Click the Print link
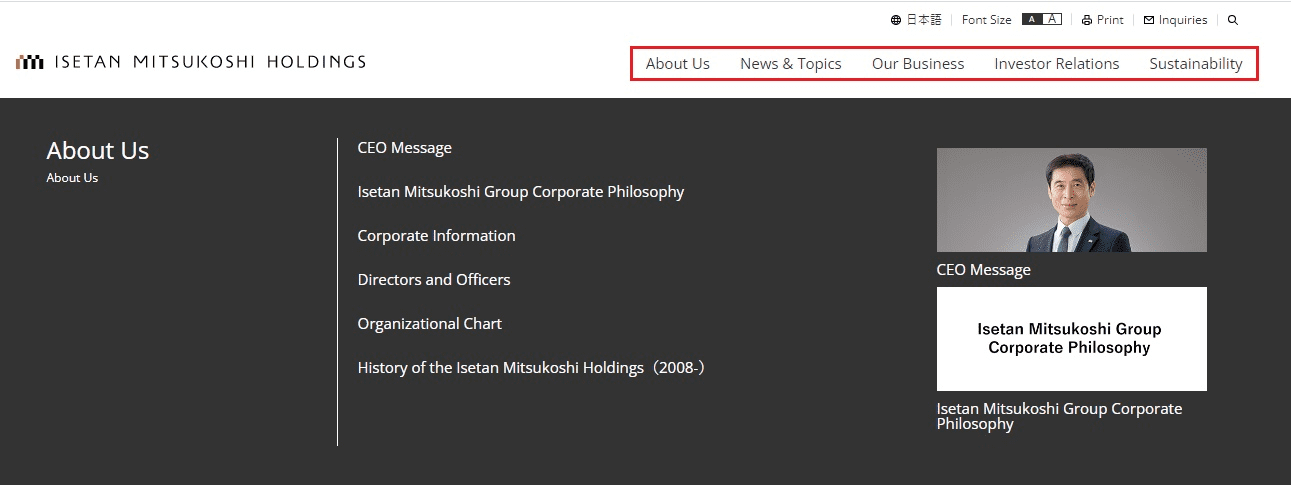The width and height of the screenshot is (1291, 485). click(x=1110, y=20)
